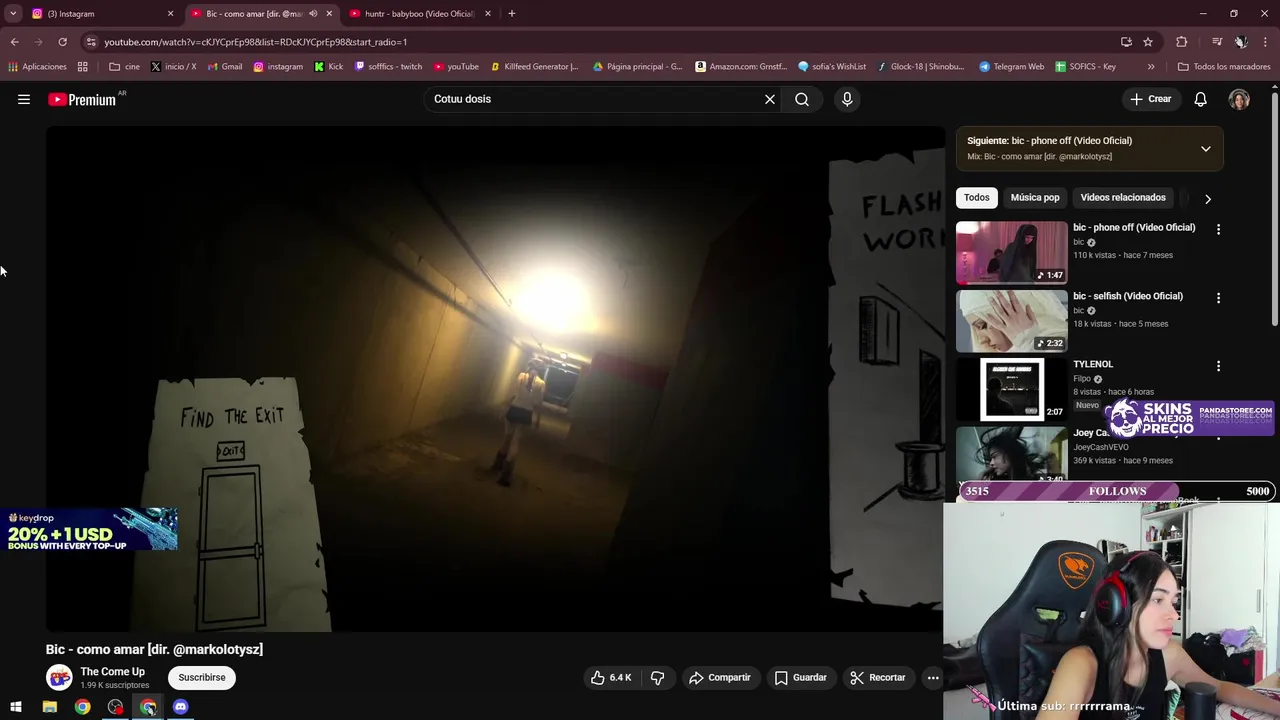Close the Instagram tab

point(170,14)
